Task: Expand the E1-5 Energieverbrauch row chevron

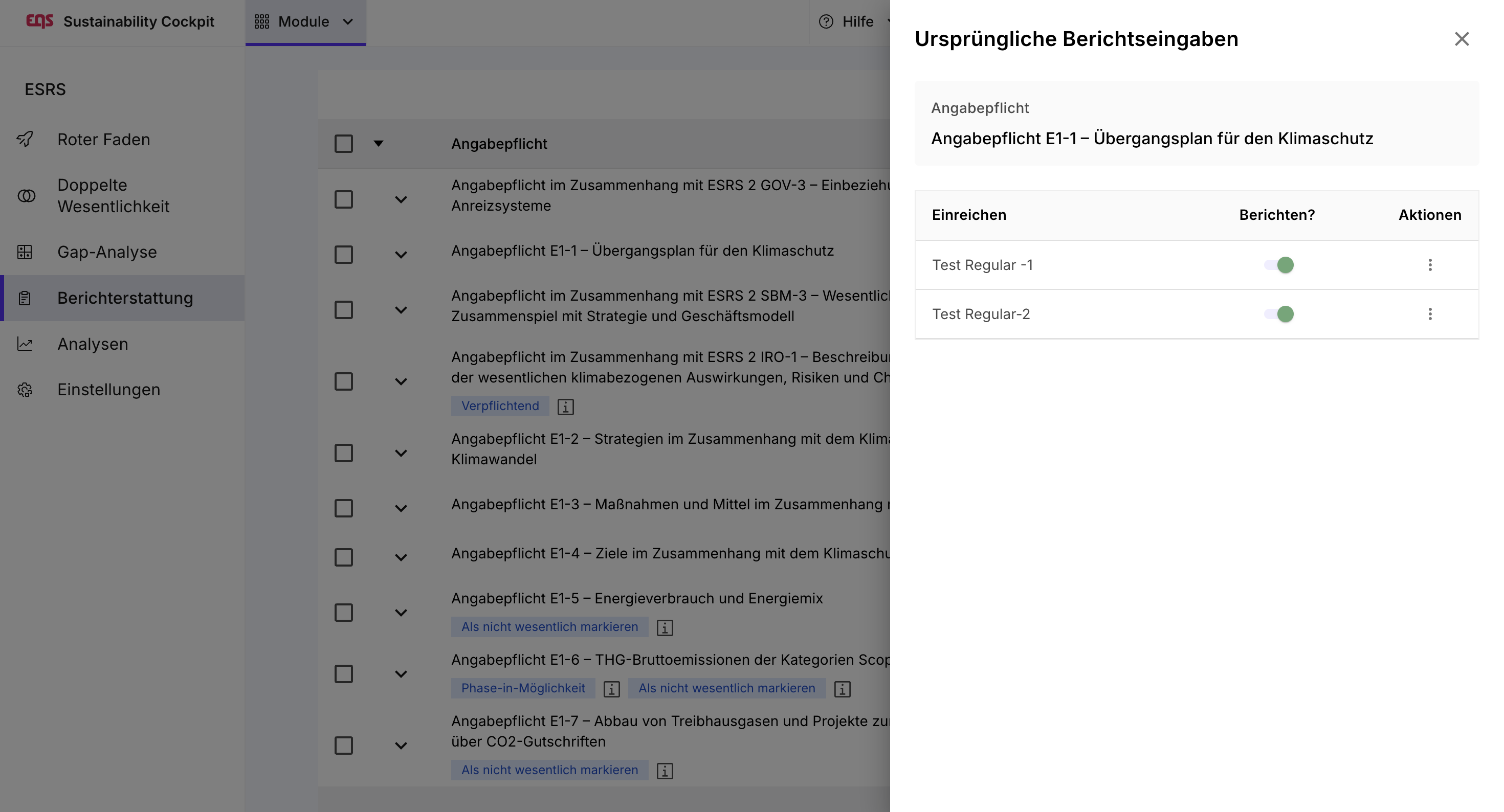Action: pos(401,613)
